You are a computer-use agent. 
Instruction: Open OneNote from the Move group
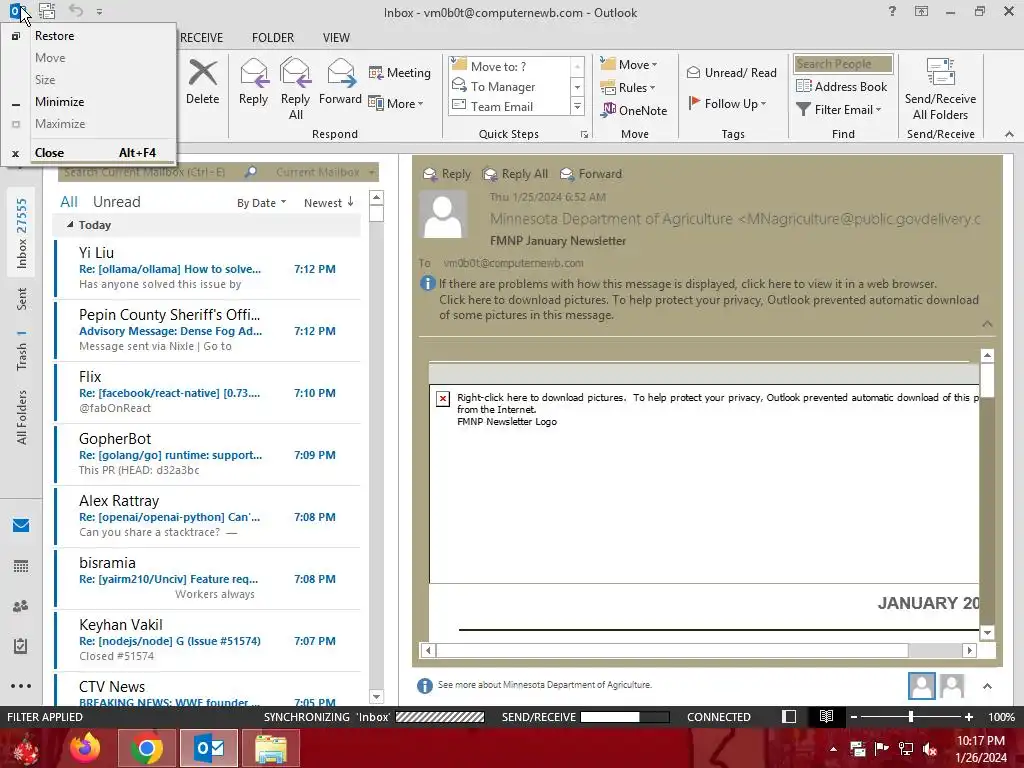click(634, 110)
